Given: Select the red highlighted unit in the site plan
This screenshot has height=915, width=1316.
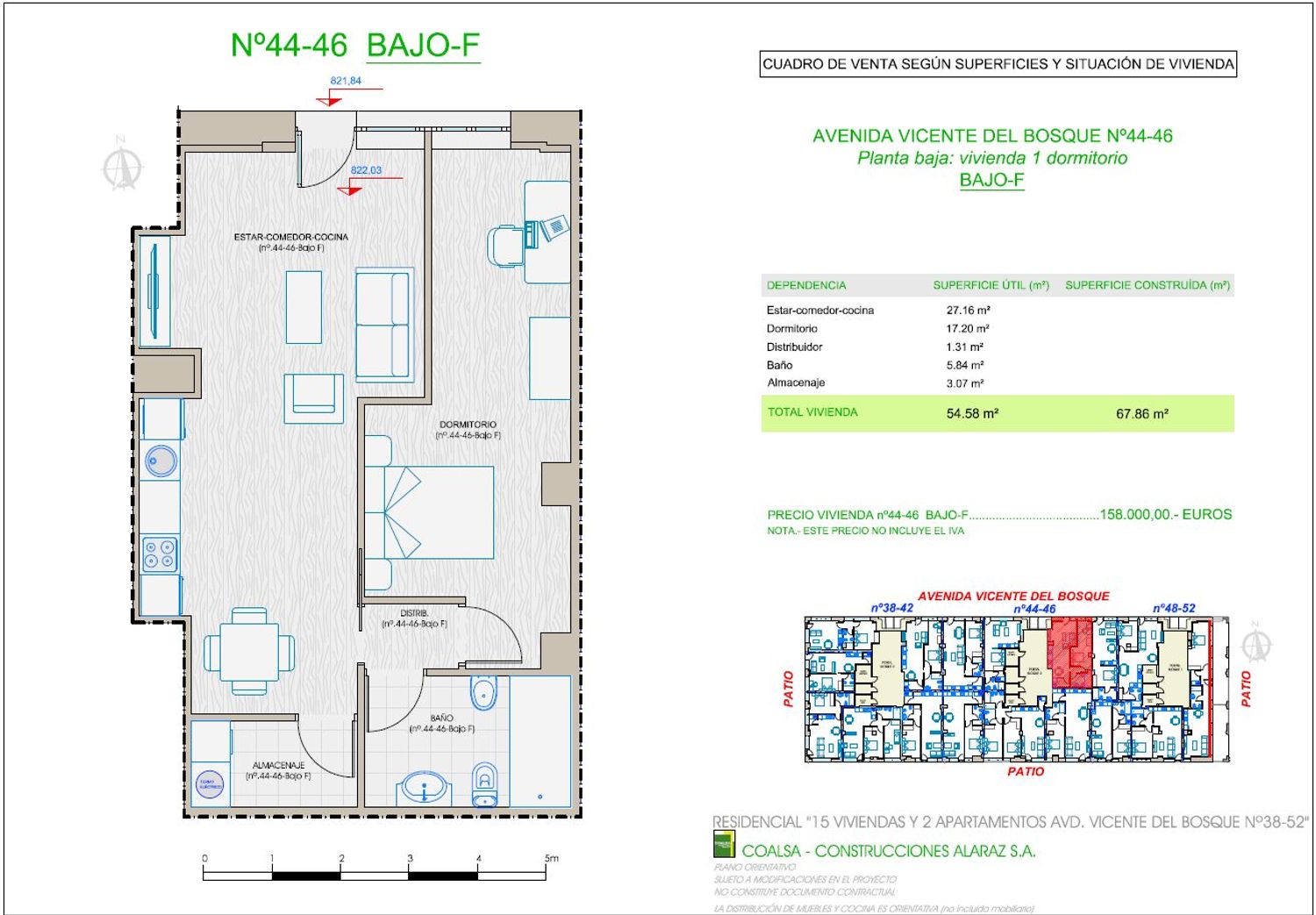Looking at the screenshot, I should click(x=1071, y=652).
